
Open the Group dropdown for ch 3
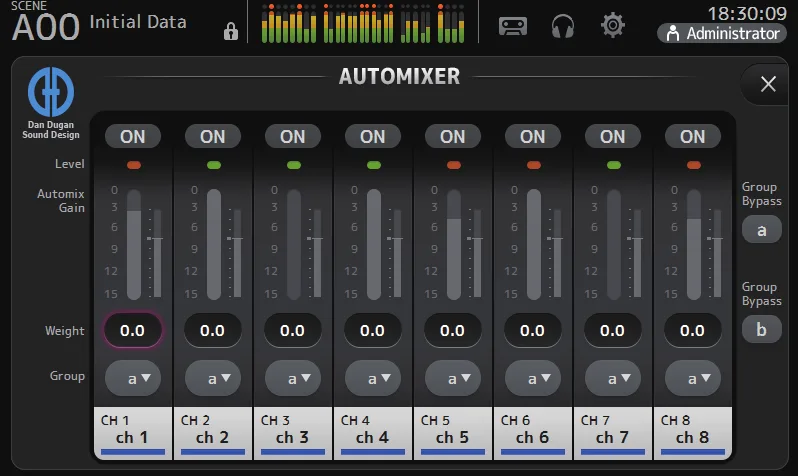[293, 378]
